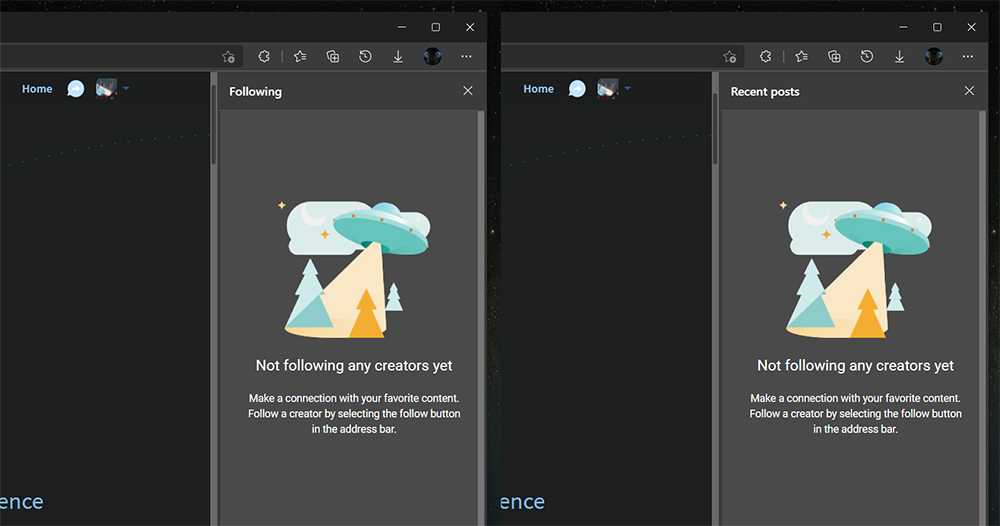
Task: Close the Following panel
Action: coord(467,91)
